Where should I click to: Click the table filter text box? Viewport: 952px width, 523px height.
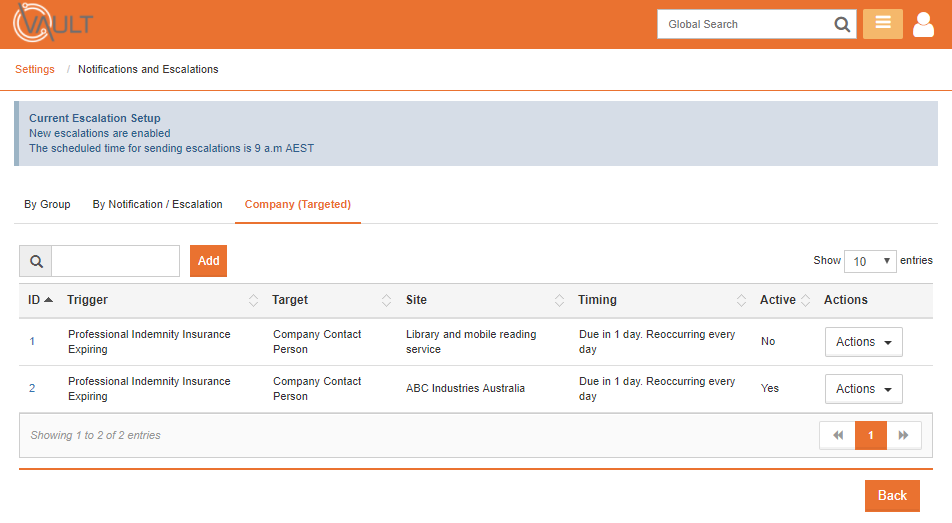[115, 261]
